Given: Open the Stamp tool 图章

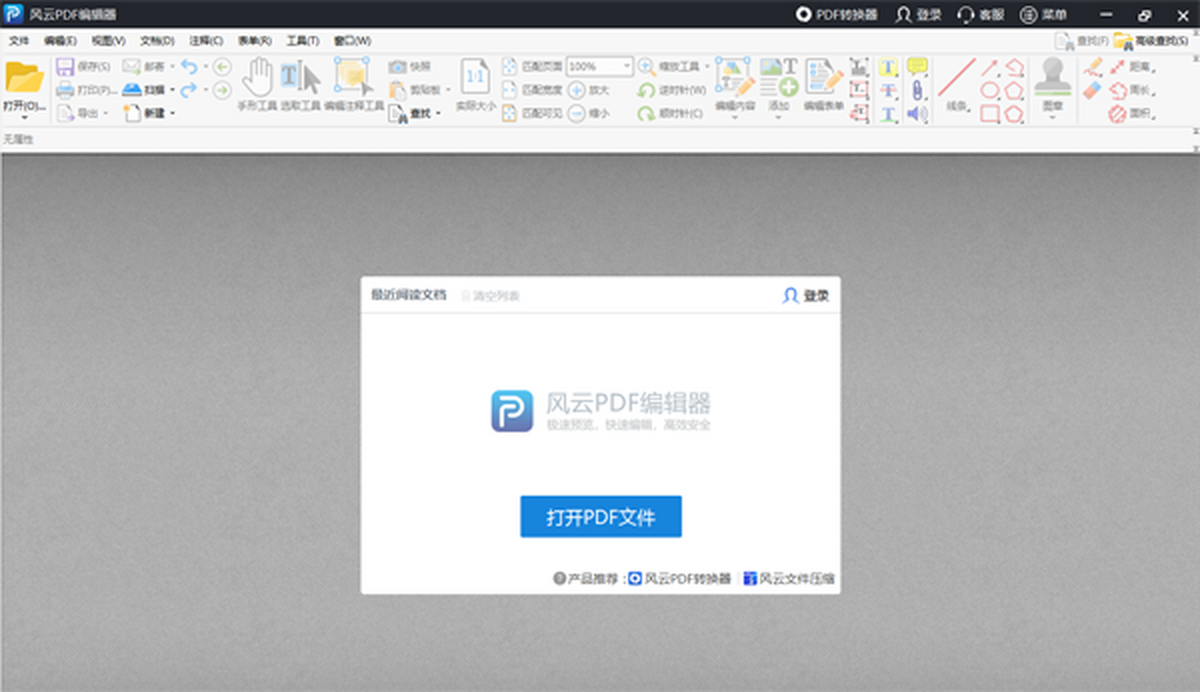Looking at the screenshot, I should point(1054,85).
